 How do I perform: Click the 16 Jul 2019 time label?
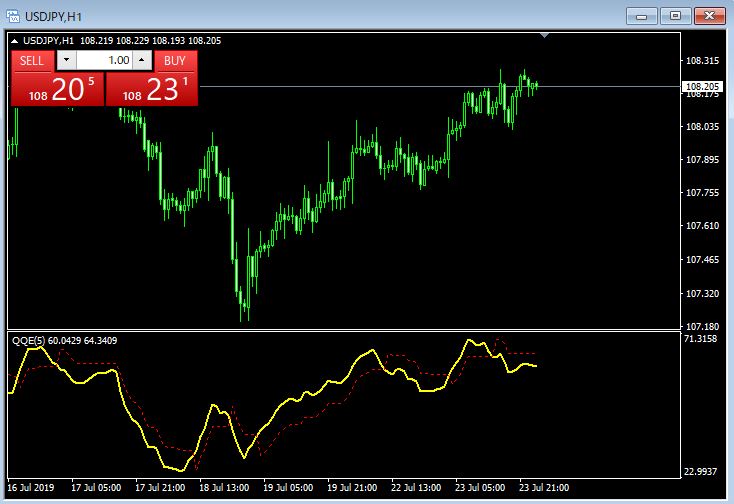30,488
